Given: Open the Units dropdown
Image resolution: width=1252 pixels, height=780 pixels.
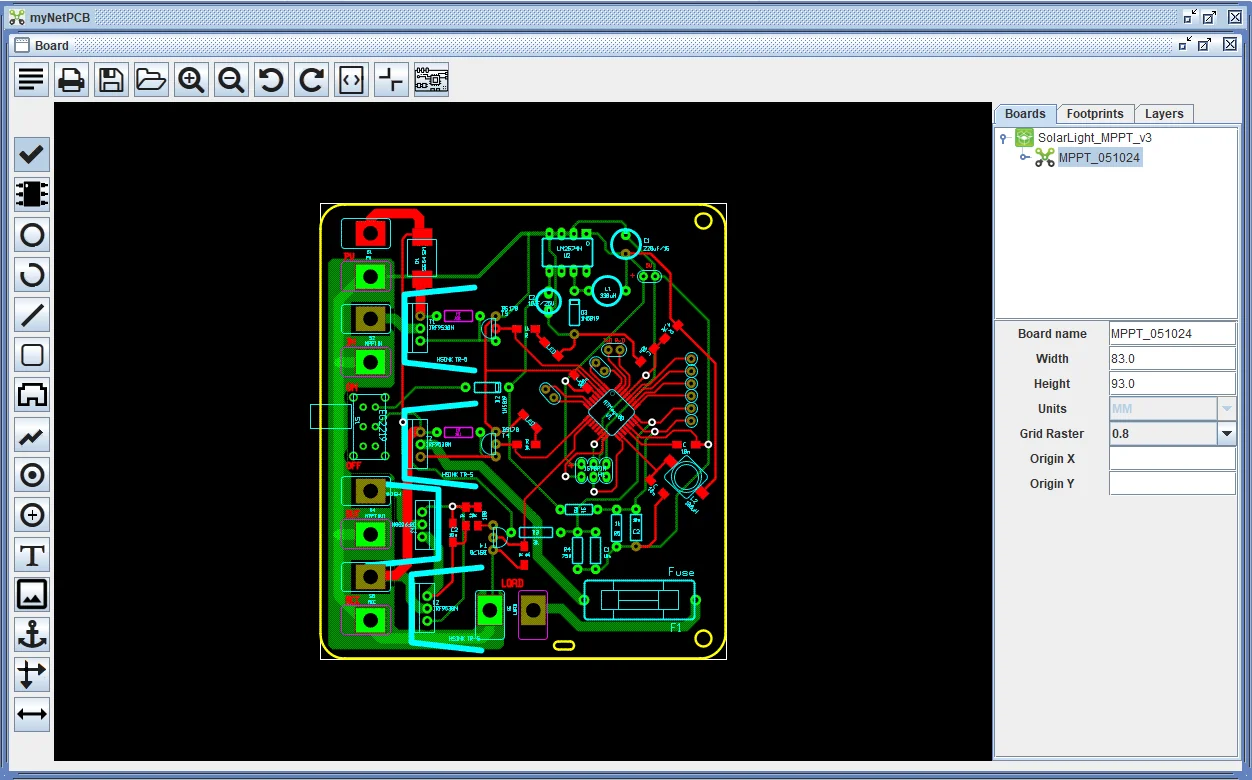Looking at the screenshot, I should tap(1227, 408).
